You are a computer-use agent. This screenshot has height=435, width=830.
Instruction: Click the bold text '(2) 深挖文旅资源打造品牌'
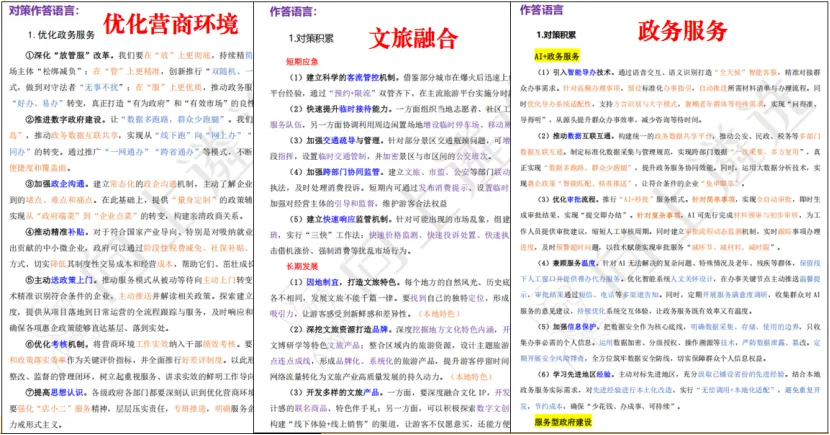339,329
